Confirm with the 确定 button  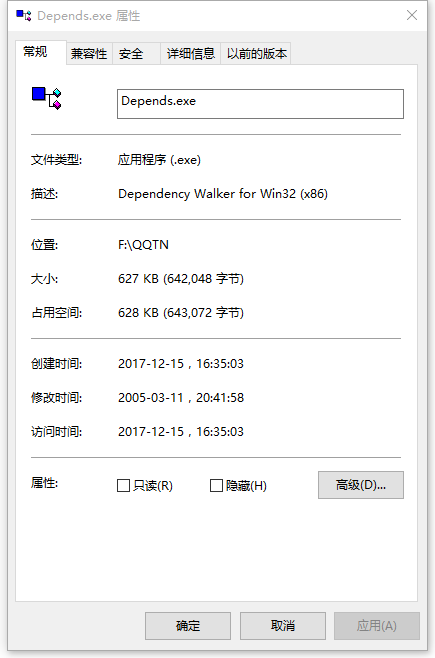[188, 626]
